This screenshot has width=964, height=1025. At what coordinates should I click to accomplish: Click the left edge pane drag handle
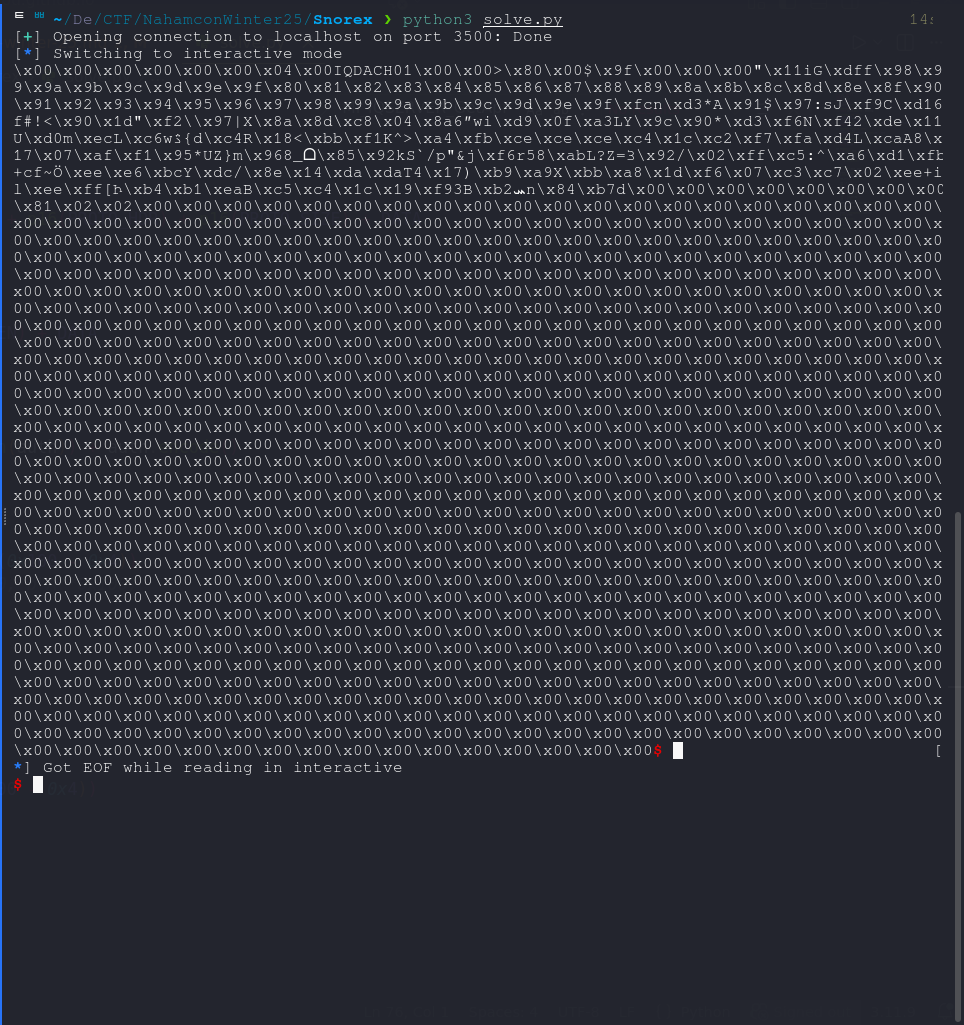(x=6, y=516)
